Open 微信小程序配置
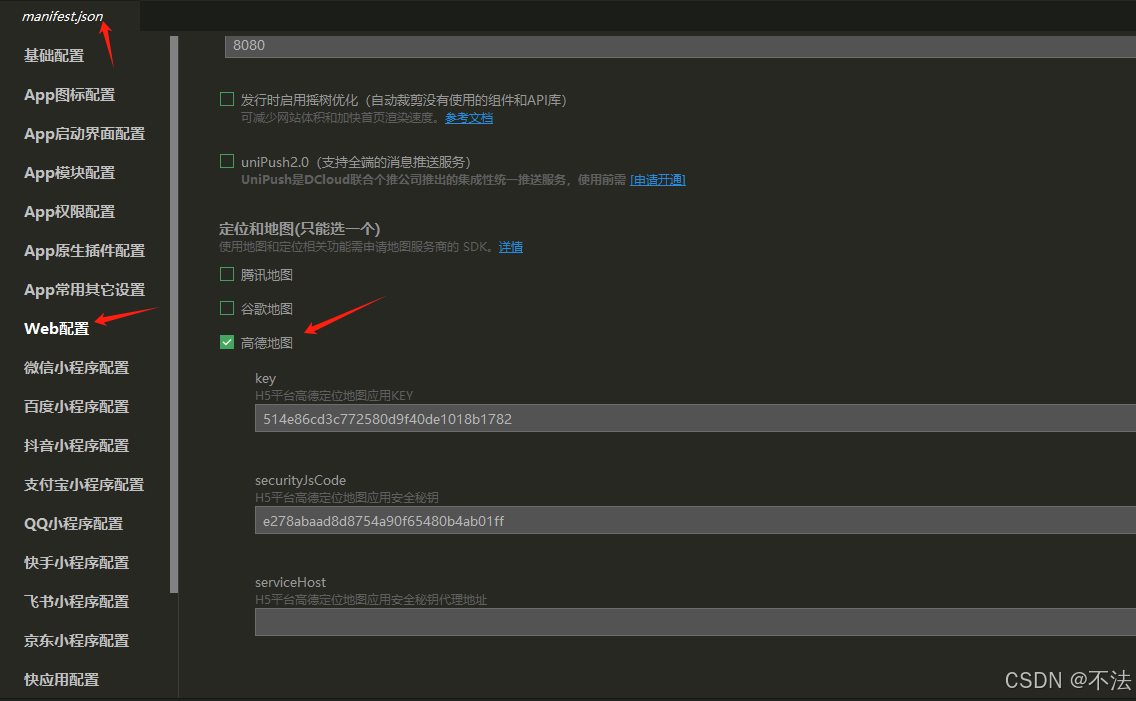 pyautogui.click(x=76, y=368)
